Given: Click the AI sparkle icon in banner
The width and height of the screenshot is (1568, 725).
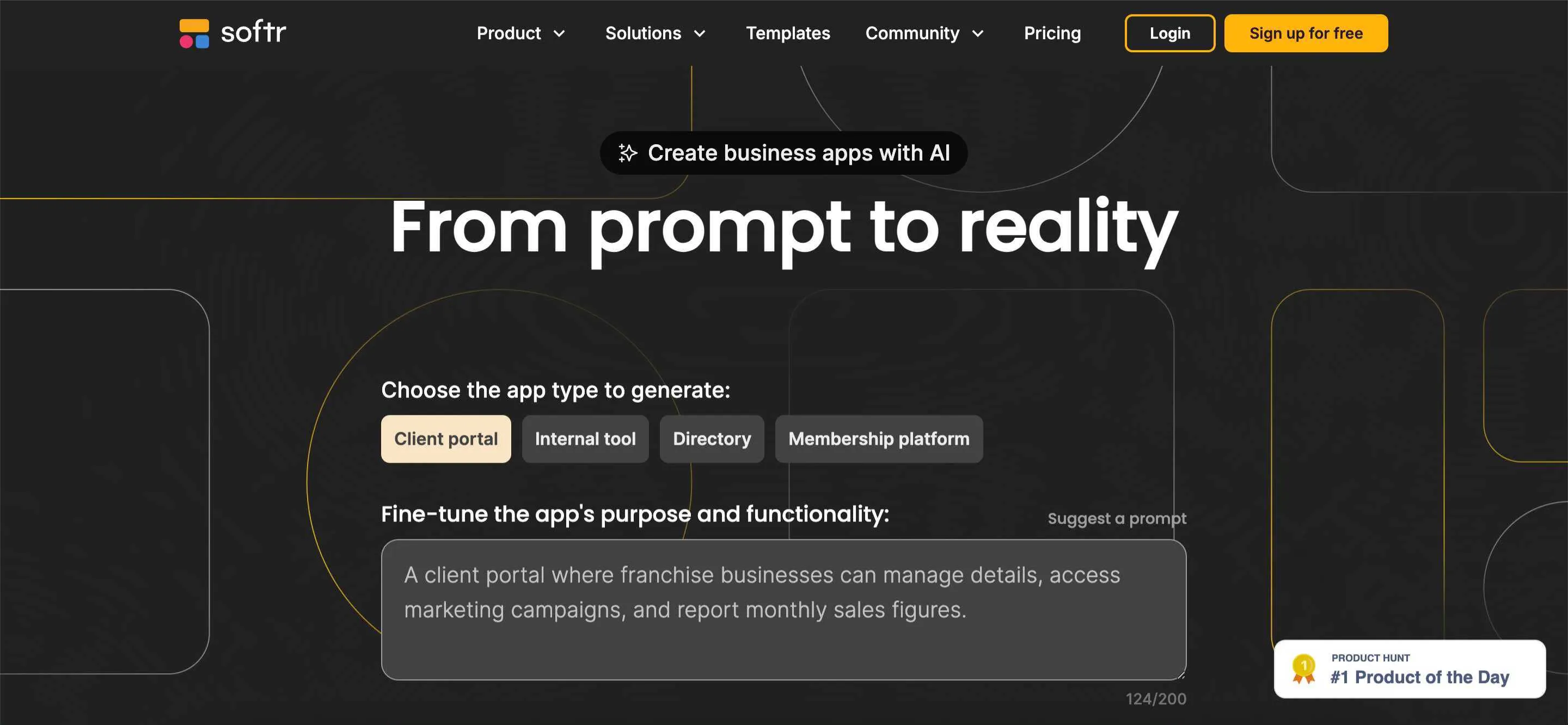Looking at the screenshot, I should click(628, 153).
